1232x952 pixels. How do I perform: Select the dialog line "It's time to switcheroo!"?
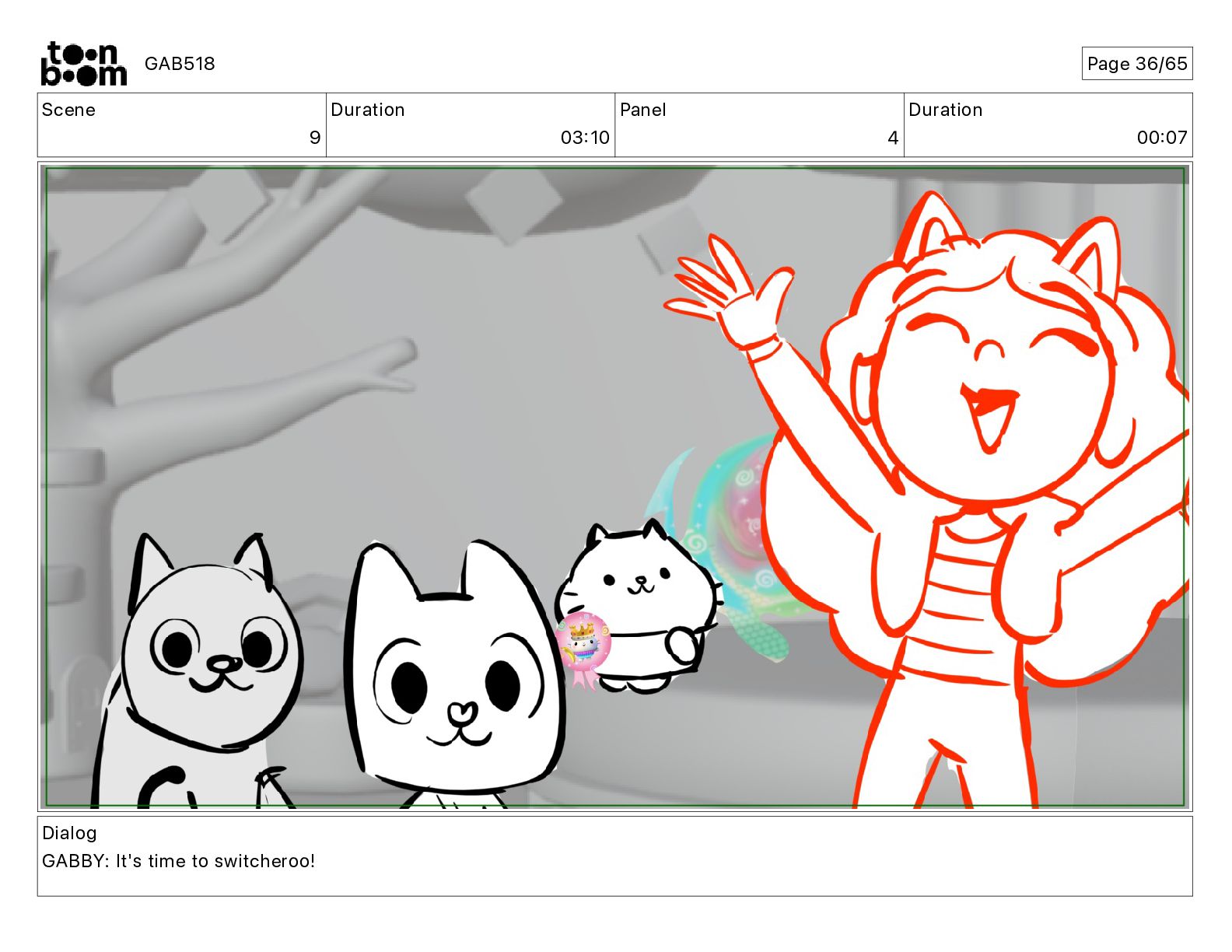(215, 861)
